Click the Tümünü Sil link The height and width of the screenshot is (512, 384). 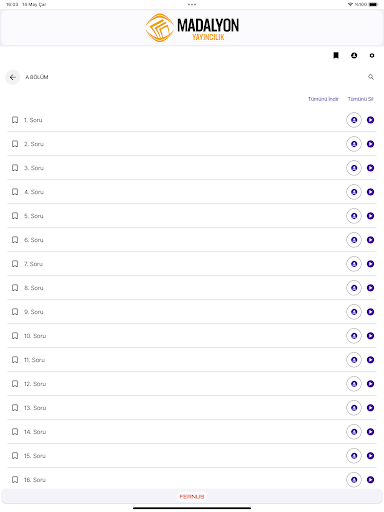[x=361, y=99]
